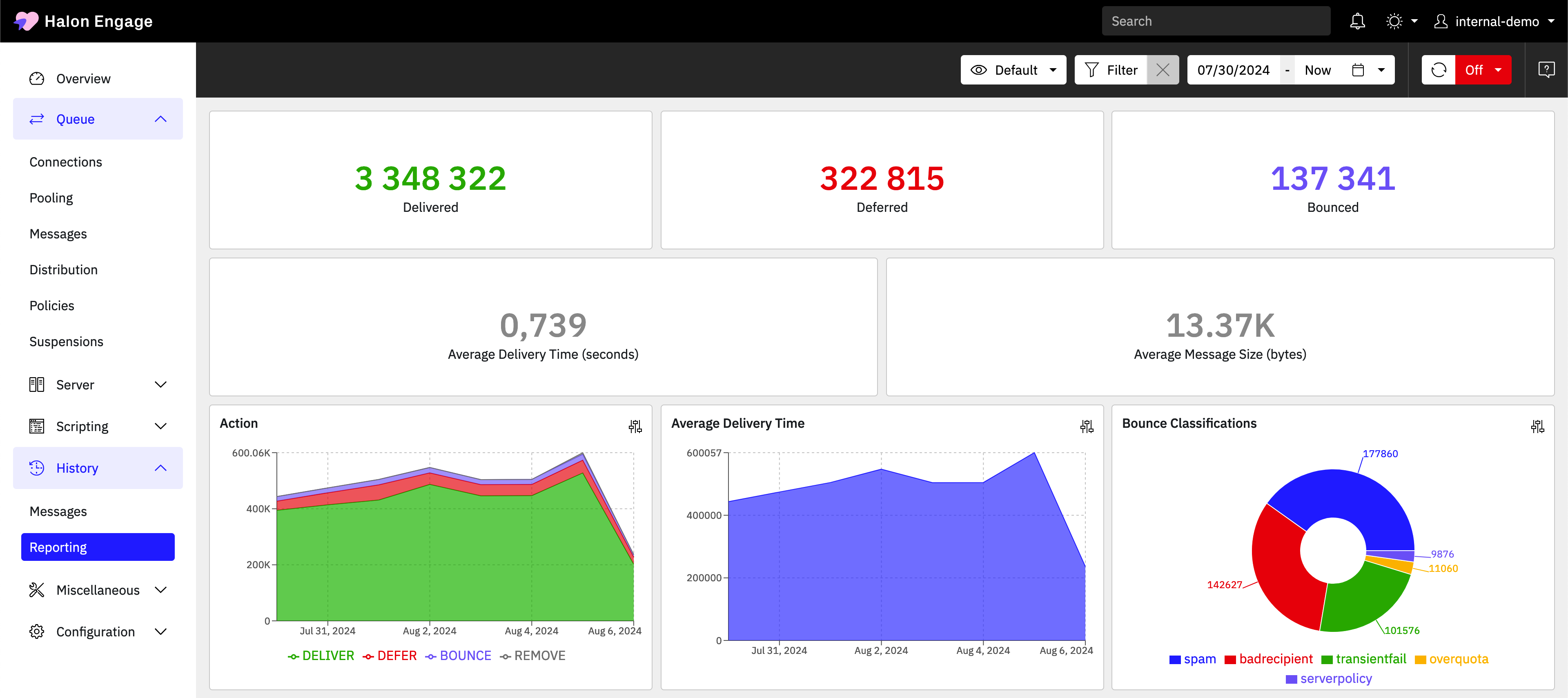1568x698 pixels.
Task: Click the user profile icon
Action: pos(1441,21)
